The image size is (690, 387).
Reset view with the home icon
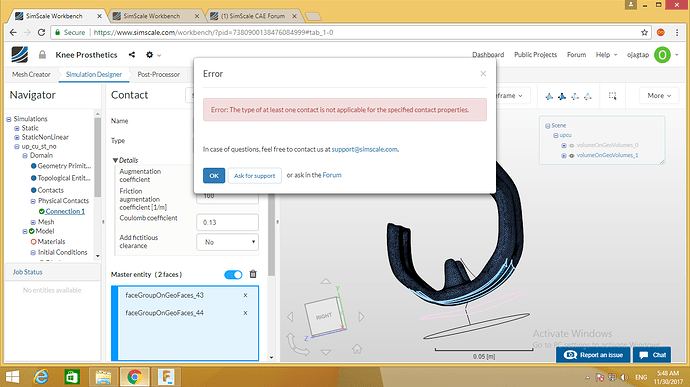click(357, 349)
